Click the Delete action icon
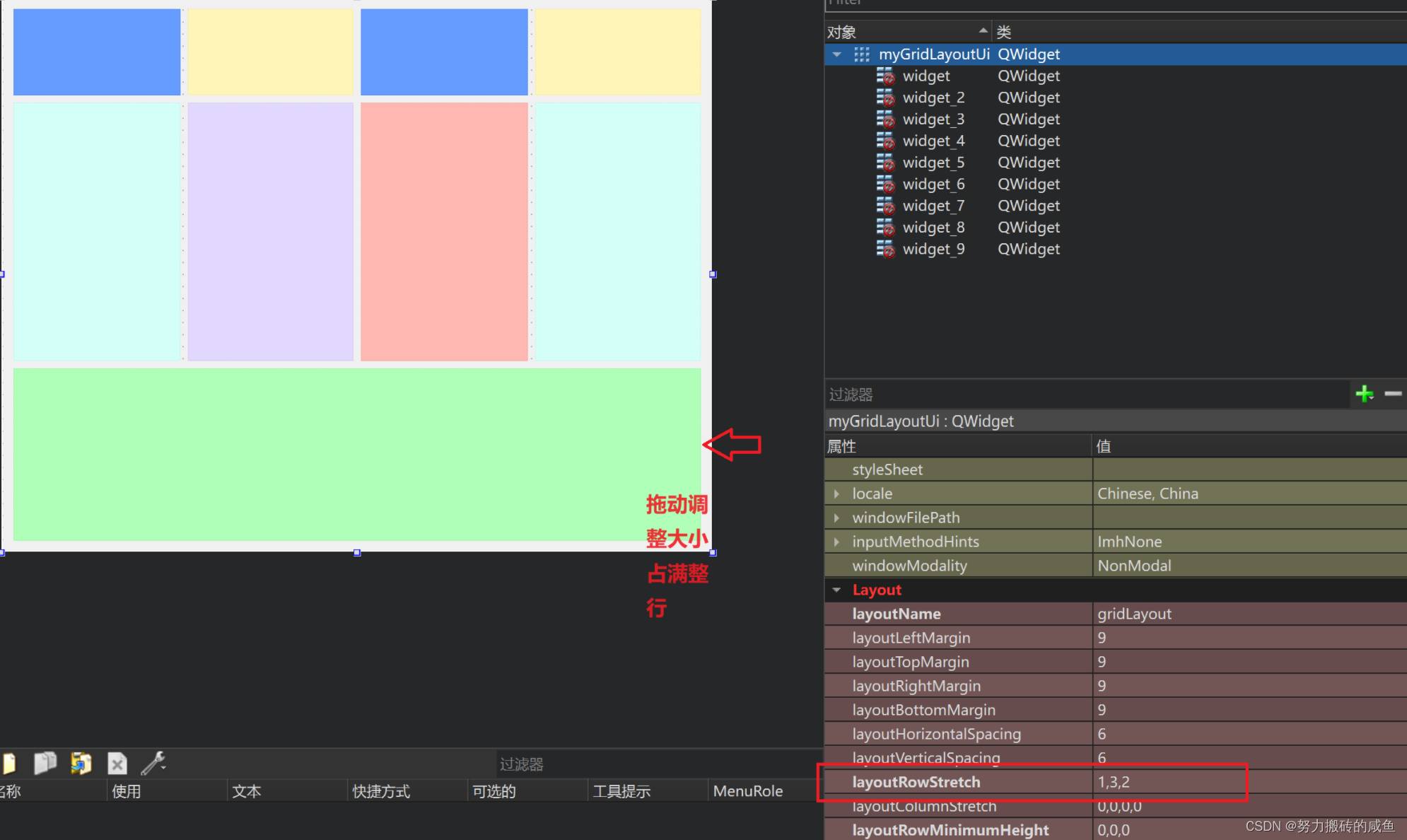Viewport: 1407px width, 840px height. [117, 764]
